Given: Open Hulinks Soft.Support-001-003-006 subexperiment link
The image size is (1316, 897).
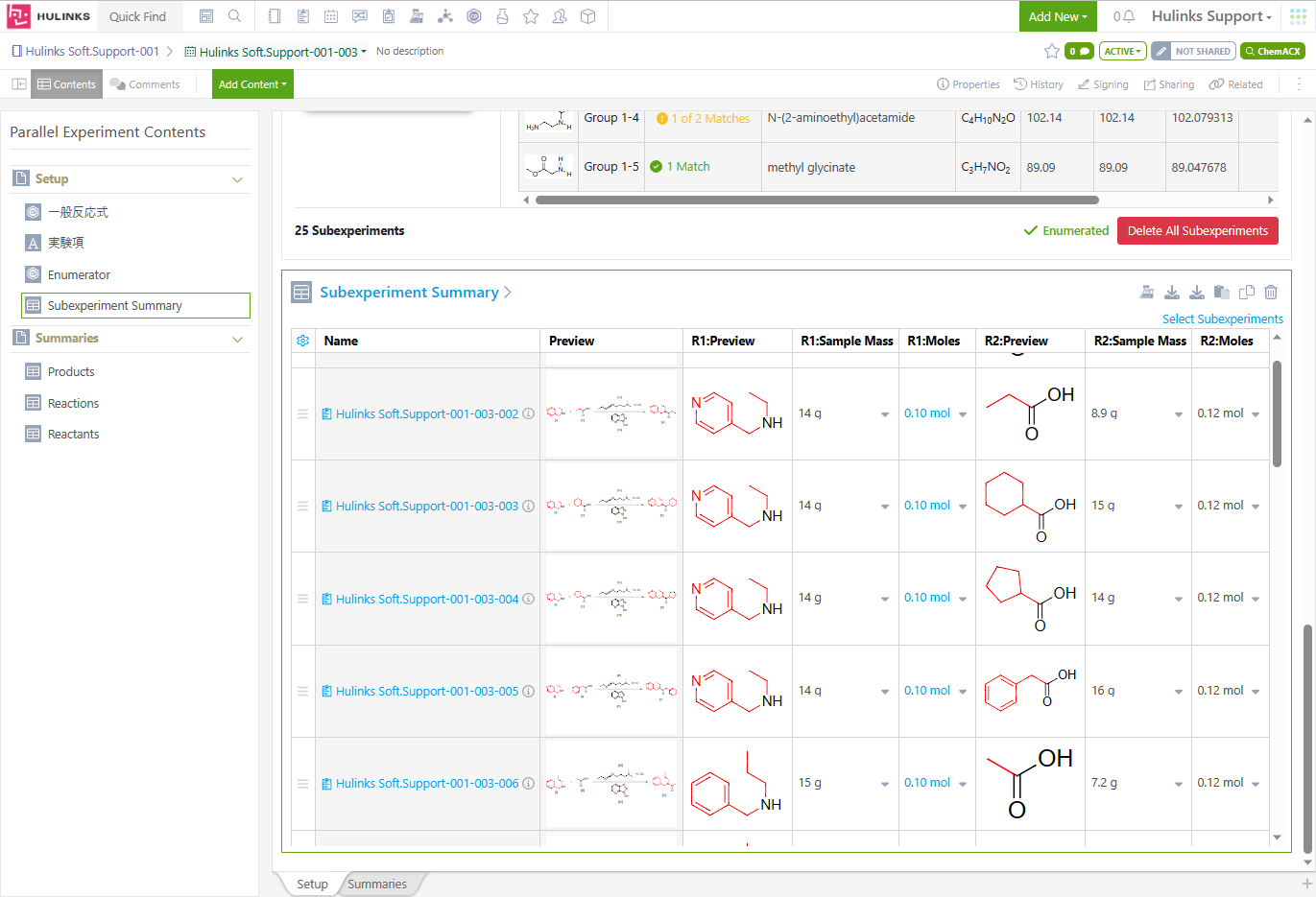Looking at the screenshot, I should pos(427,784).
